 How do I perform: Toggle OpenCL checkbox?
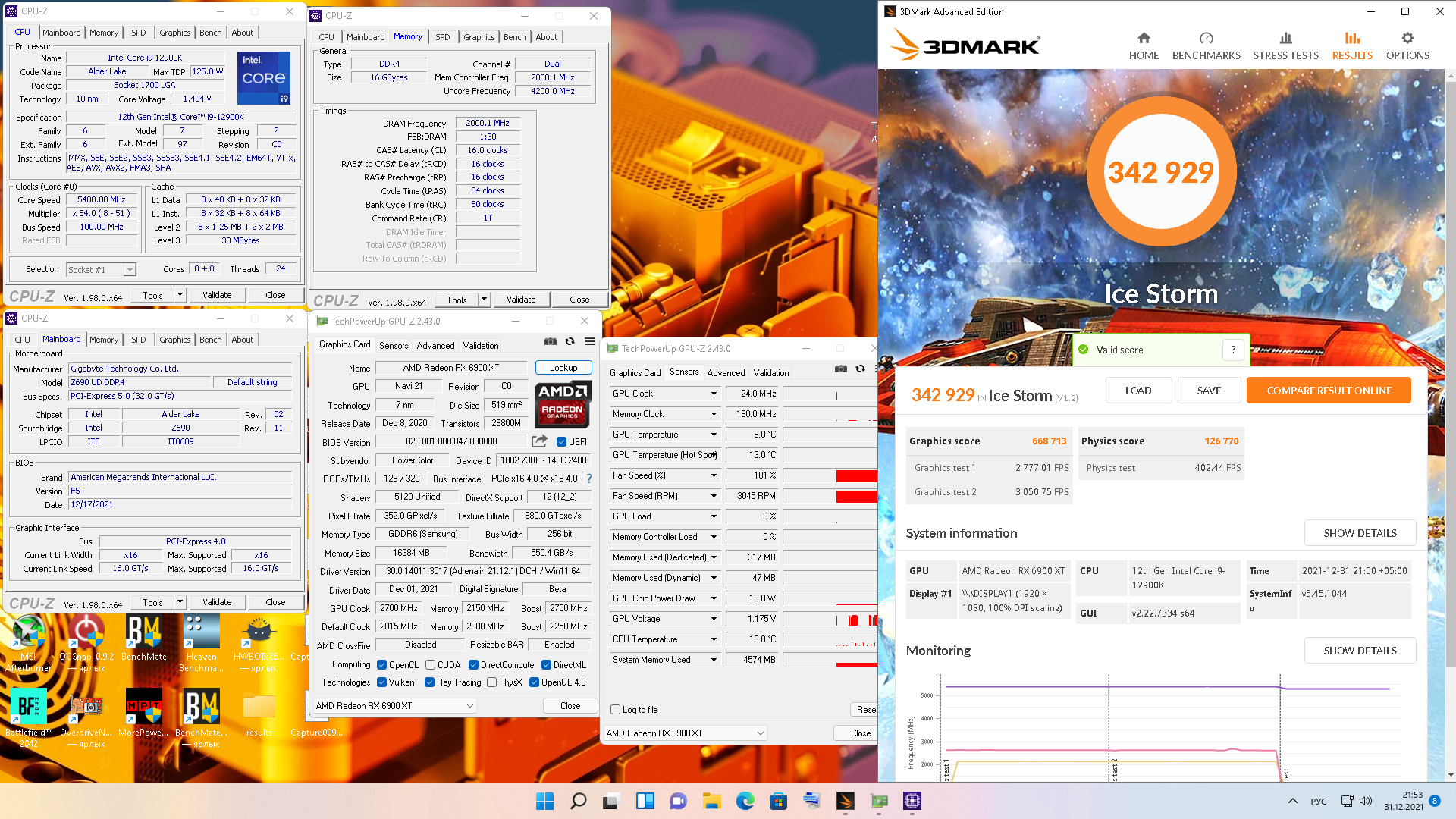(381, 664)
